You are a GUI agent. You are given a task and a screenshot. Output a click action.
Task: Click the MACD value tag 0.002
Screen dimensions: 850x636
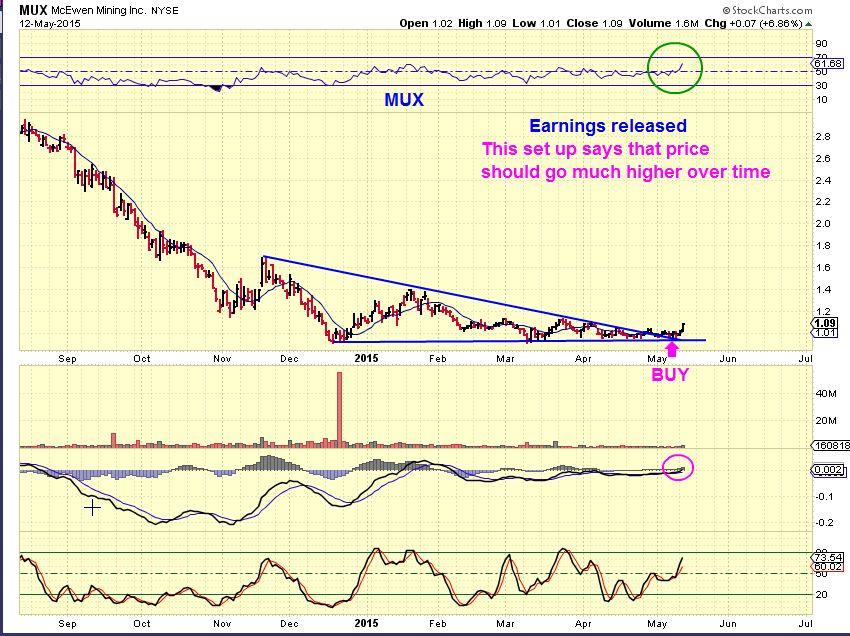click(x=829, y=470)
